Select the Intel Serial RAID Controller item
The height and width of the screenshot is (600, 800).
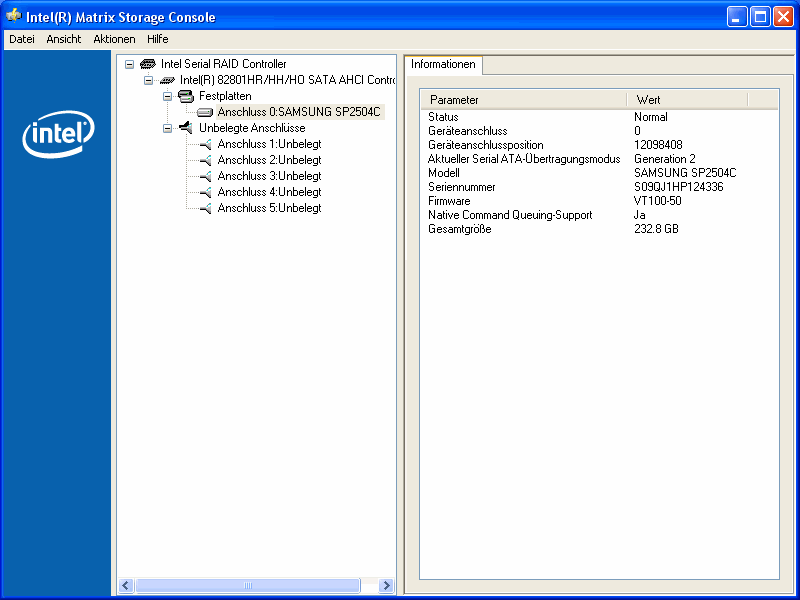(223, 64)
